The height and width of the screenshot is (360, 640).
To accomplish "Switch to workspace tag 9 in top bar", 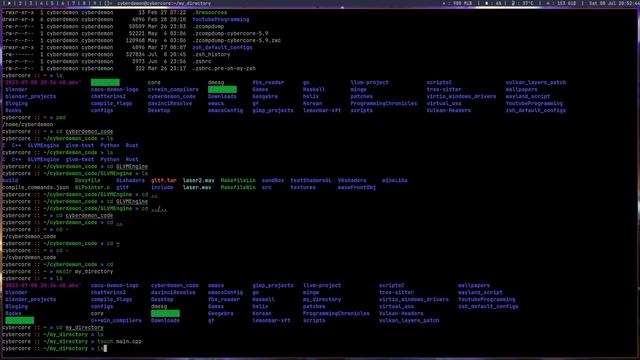I will tap(95, 3).
